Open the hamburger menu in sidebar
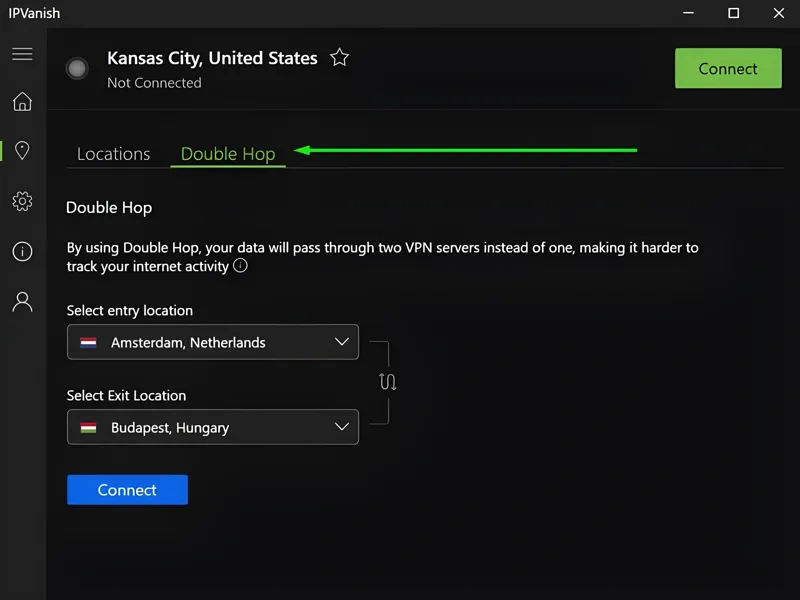Screen dimensions: 800x600 (22, 54)
